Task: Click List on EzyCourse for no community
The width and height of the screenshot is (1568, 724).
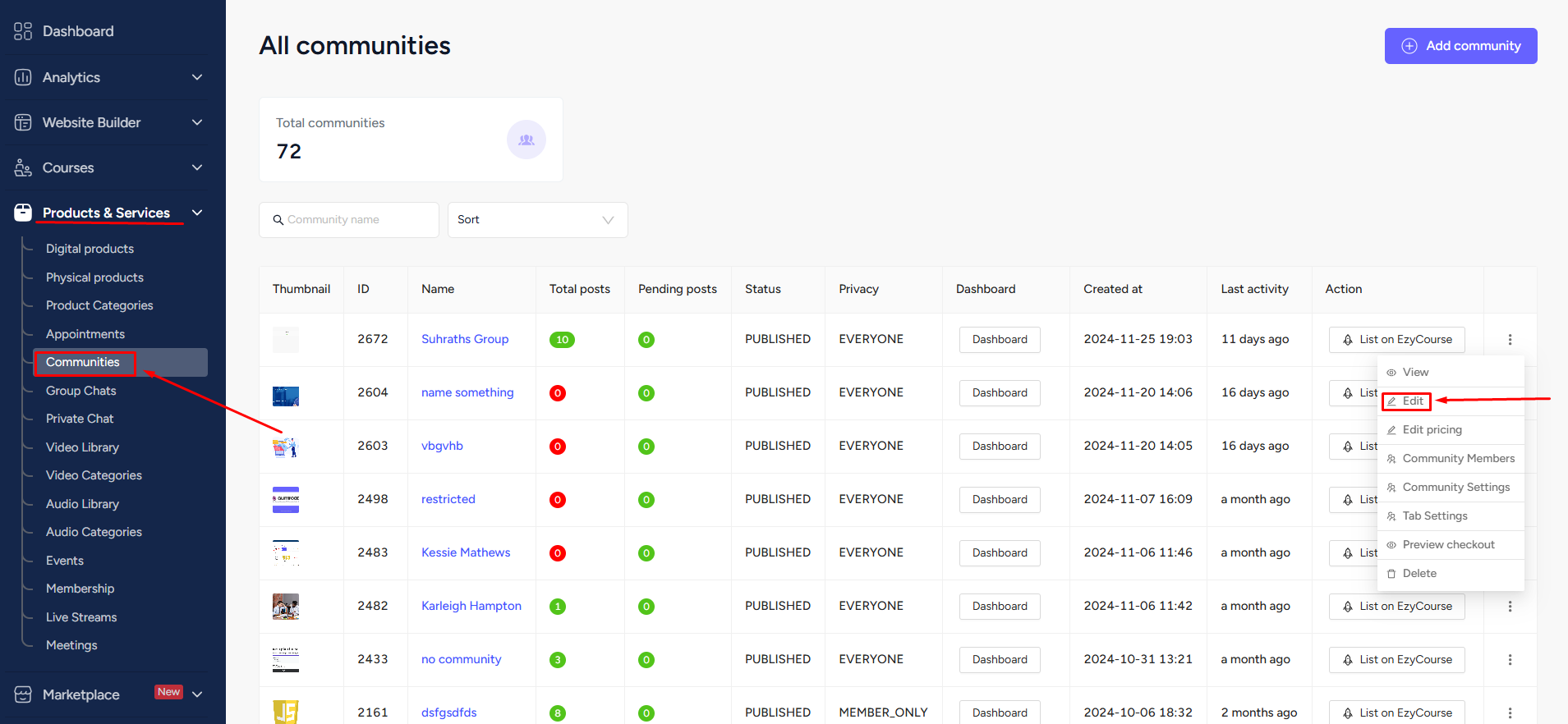Action: 1396,660
